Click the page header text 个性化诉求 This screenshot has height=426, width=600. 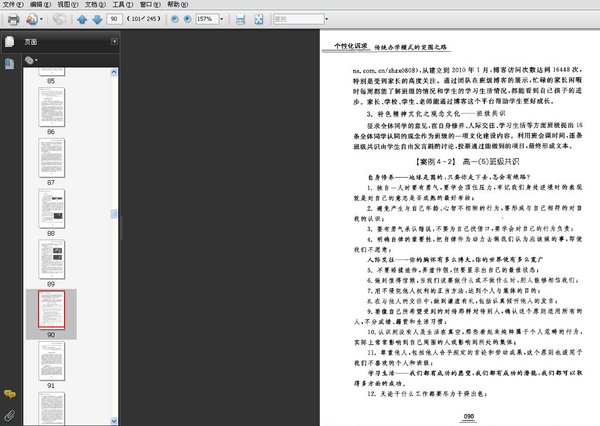(x=351, y=46)
